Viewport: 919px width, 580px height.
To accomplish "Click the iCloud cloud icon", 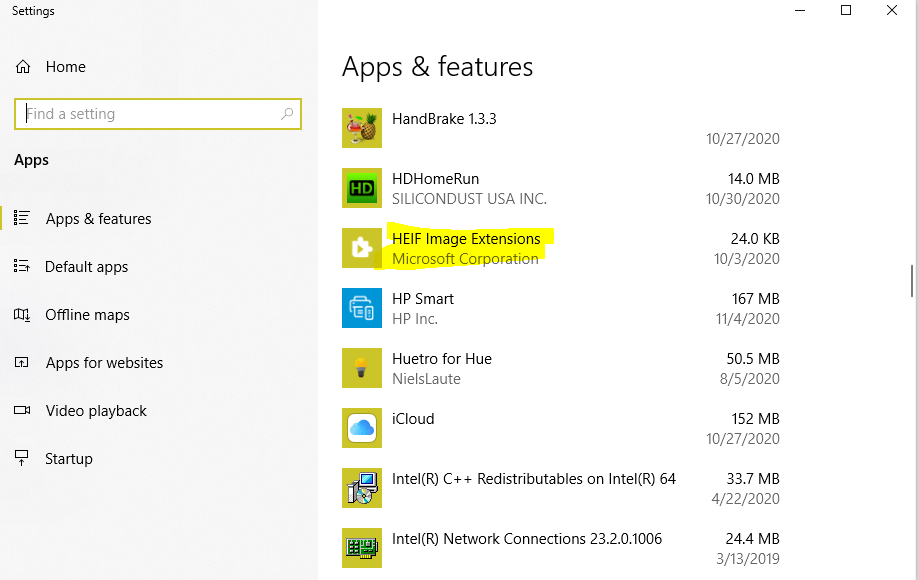I will [x=362, y=428].
